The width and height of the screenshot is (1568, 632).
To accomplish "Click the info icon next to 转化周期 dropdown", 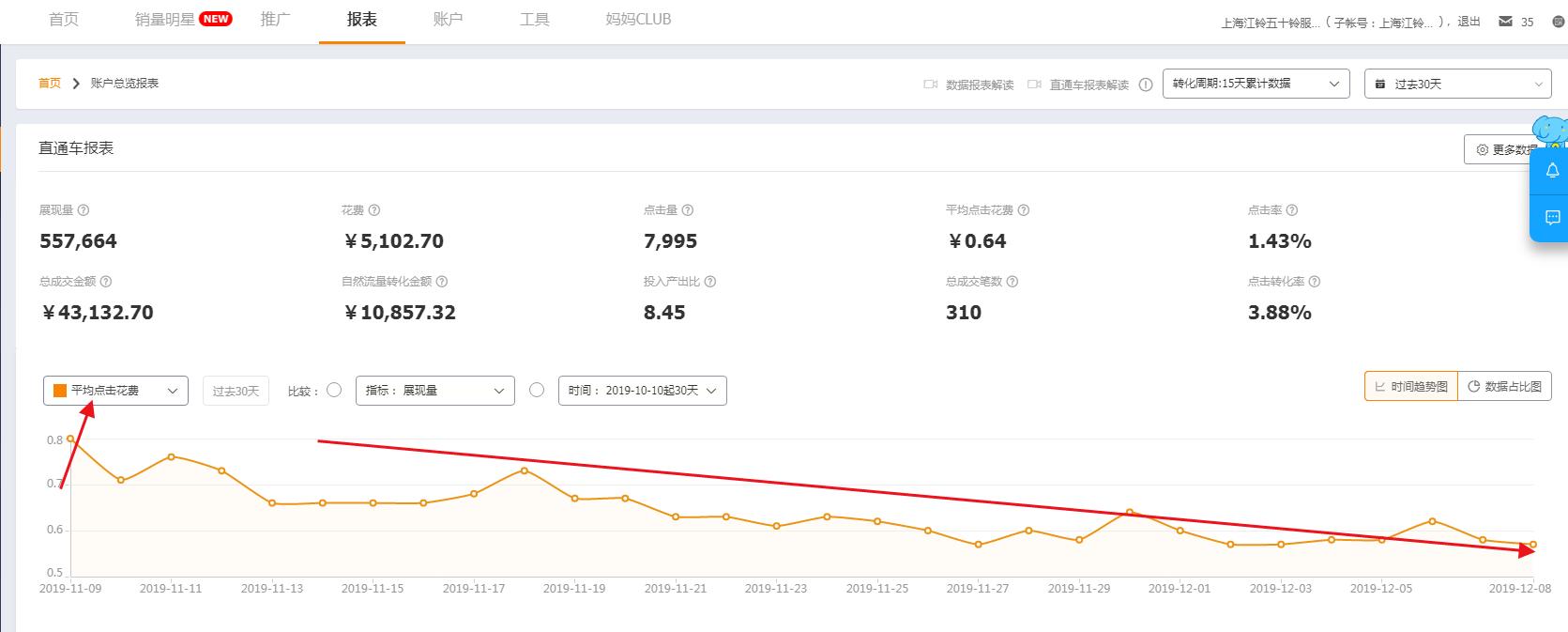I will [1146, 85].
